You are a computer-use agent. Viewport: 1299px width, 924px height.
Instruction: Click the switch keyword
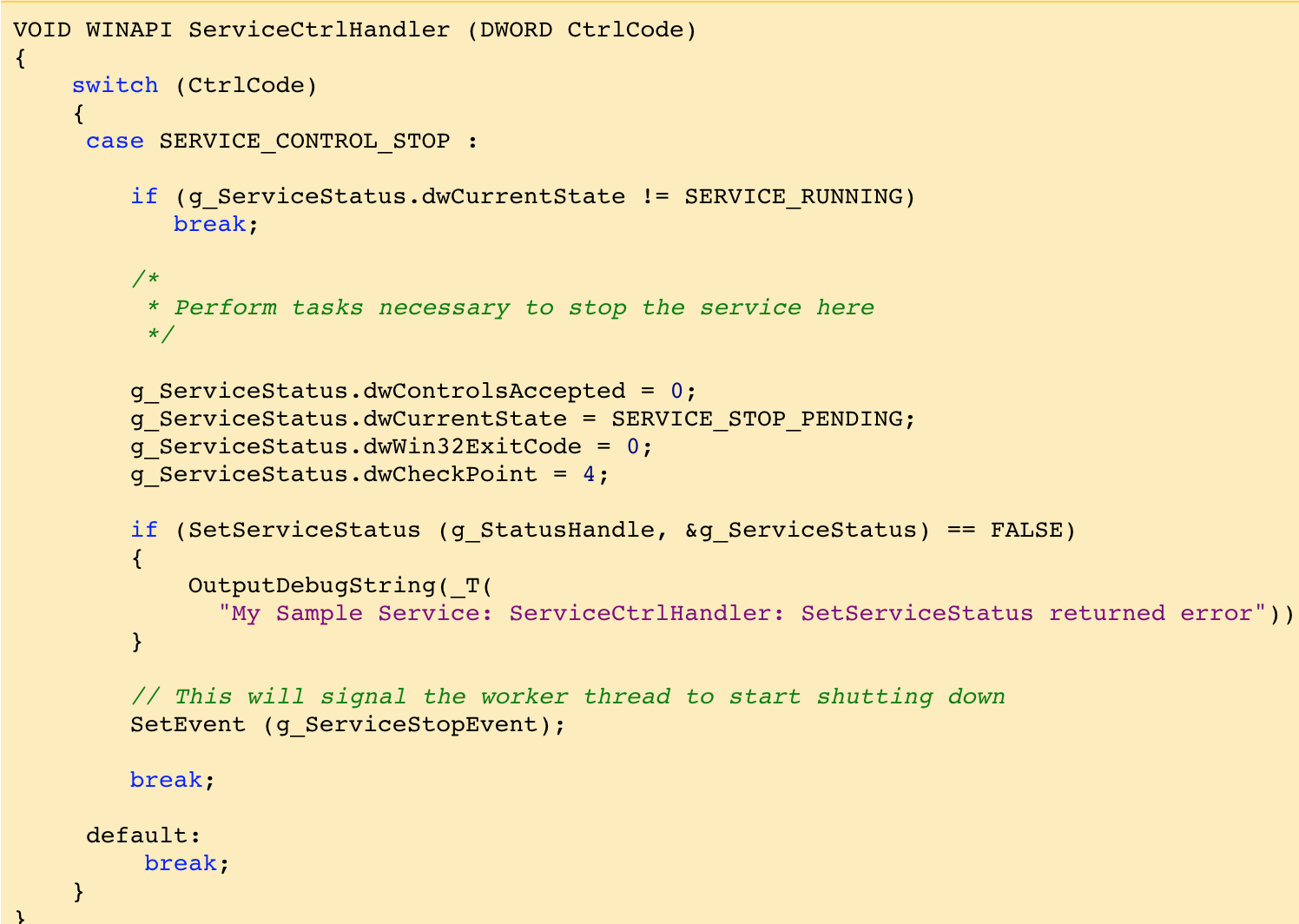tap(115, 85)
